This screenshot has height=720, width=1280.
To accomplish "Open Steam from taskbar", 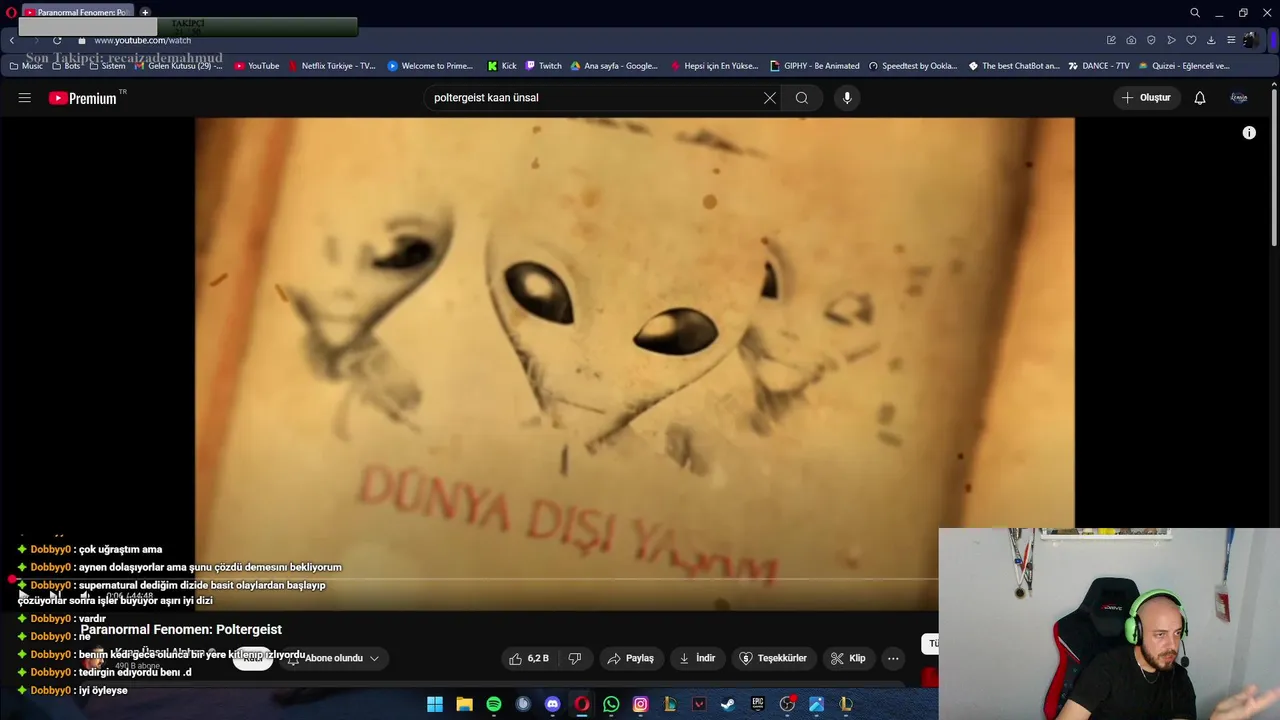I will pyautogui.click(x=728, y=704).
